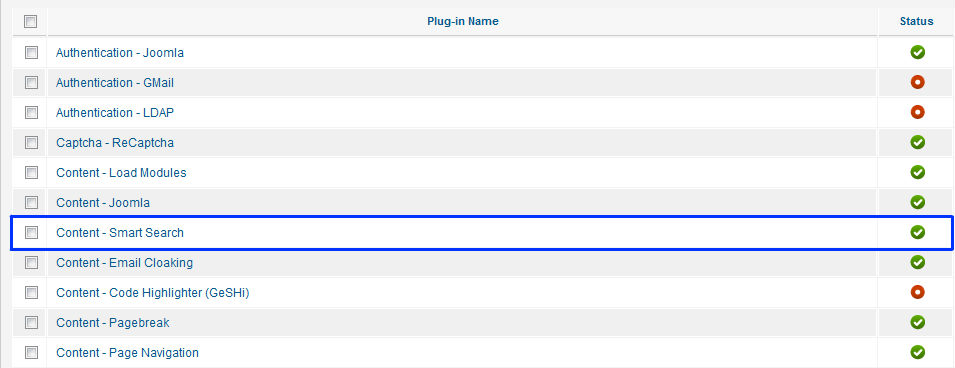Disable the Authentication - Joomla status icon
955x368 pixels.
coord(917,52)
